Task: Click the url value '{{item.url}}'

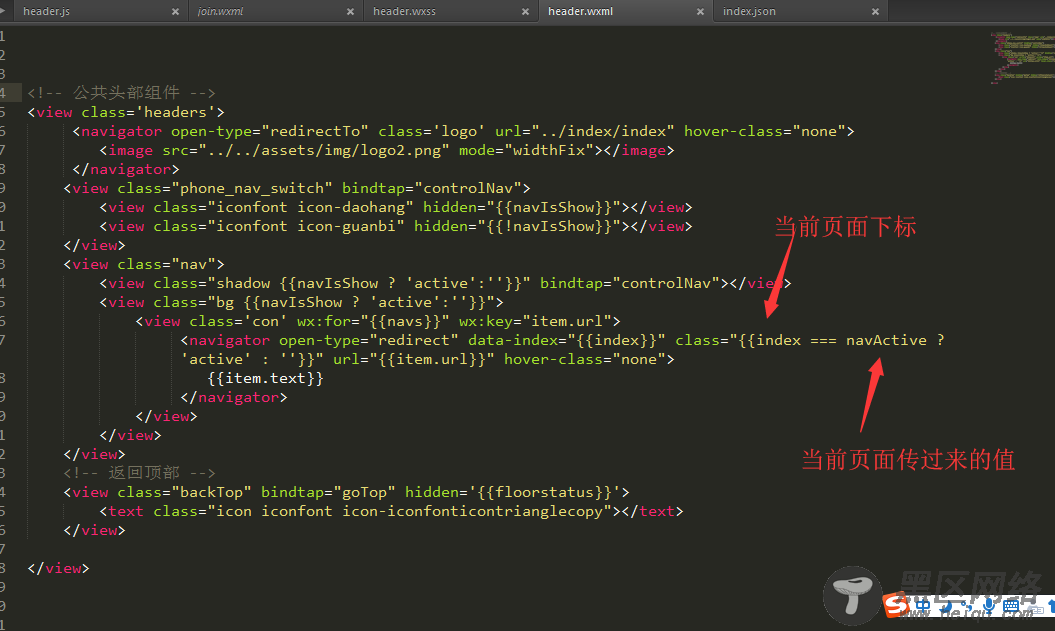Action: click(x=432, y=359)
